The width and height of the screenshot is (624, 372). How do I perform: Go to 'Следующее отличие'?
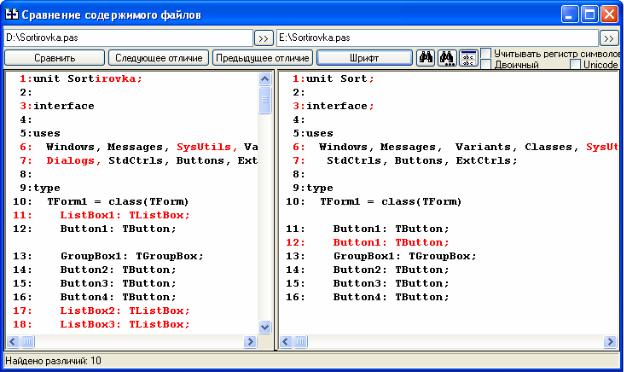pyautogui.click(x=158, y=58)
